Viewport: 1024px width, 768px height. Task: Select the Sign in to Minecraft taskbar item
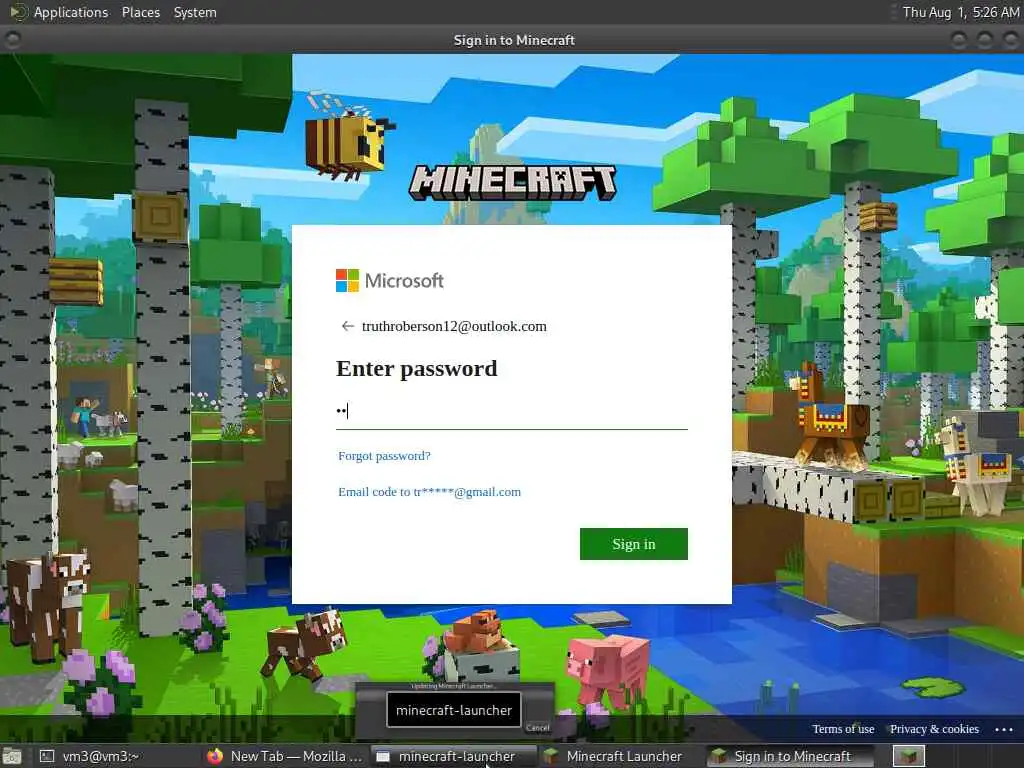[790, 756]
